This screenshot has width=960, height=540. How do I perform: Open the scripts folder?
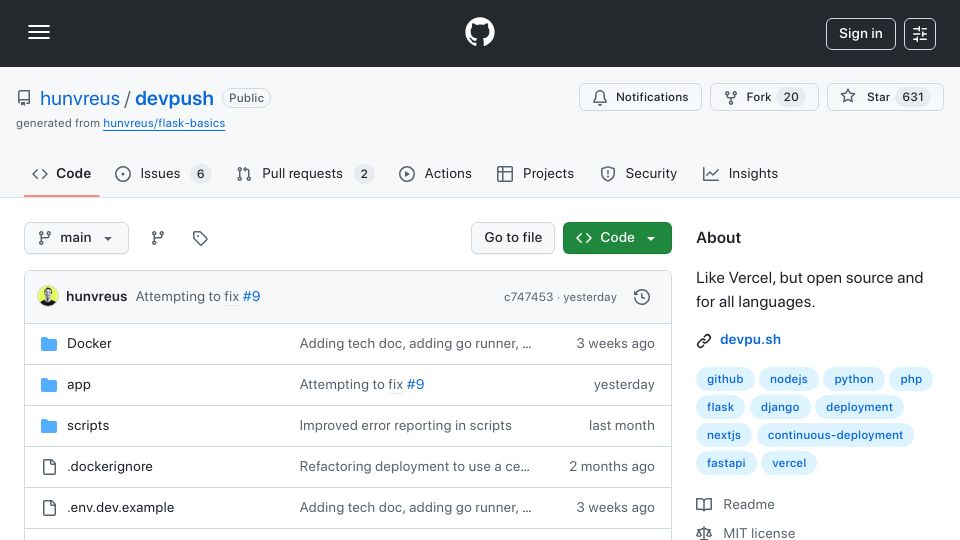(88, 426)
